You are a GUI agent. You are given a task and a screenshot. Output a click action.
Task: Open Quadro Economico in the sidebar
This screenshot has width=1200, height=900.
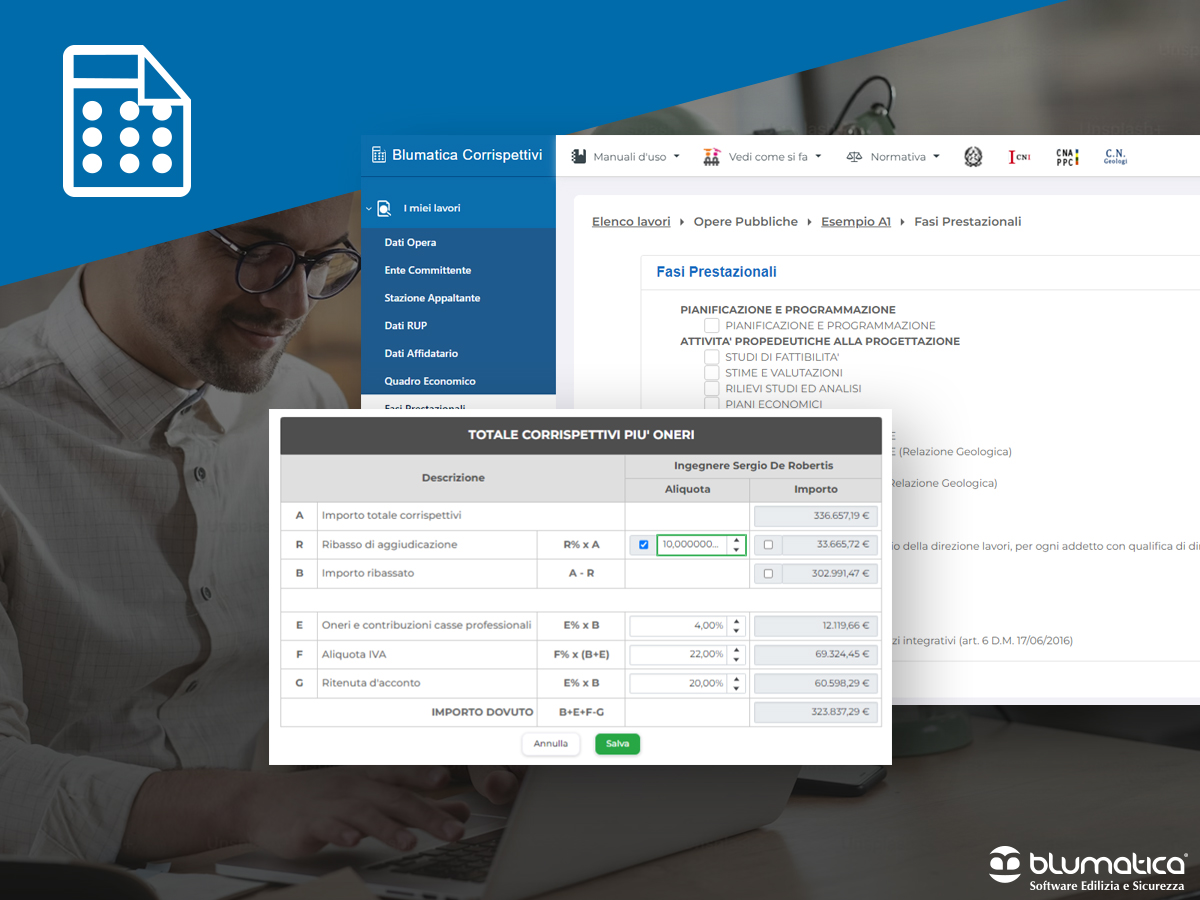[430, 381]
